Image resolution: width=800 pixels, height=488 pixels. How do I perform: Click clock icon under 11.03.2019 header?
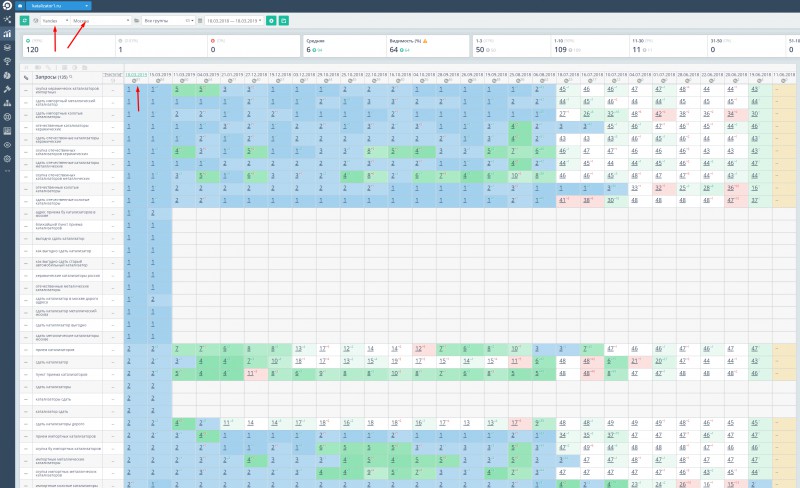tap(183, 81)
